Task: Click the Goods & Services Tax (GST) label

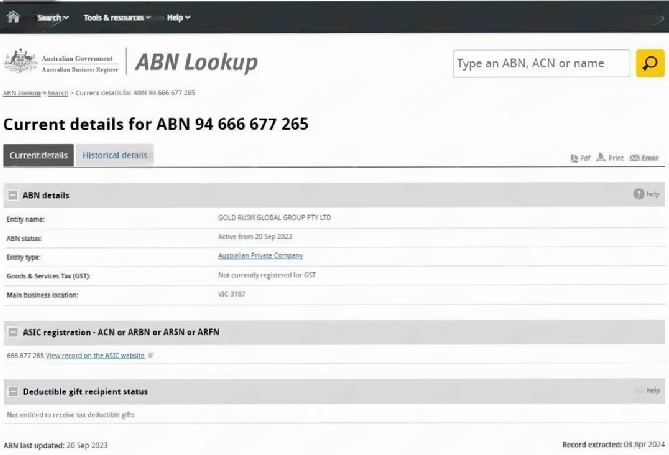Action: [48, 276]
